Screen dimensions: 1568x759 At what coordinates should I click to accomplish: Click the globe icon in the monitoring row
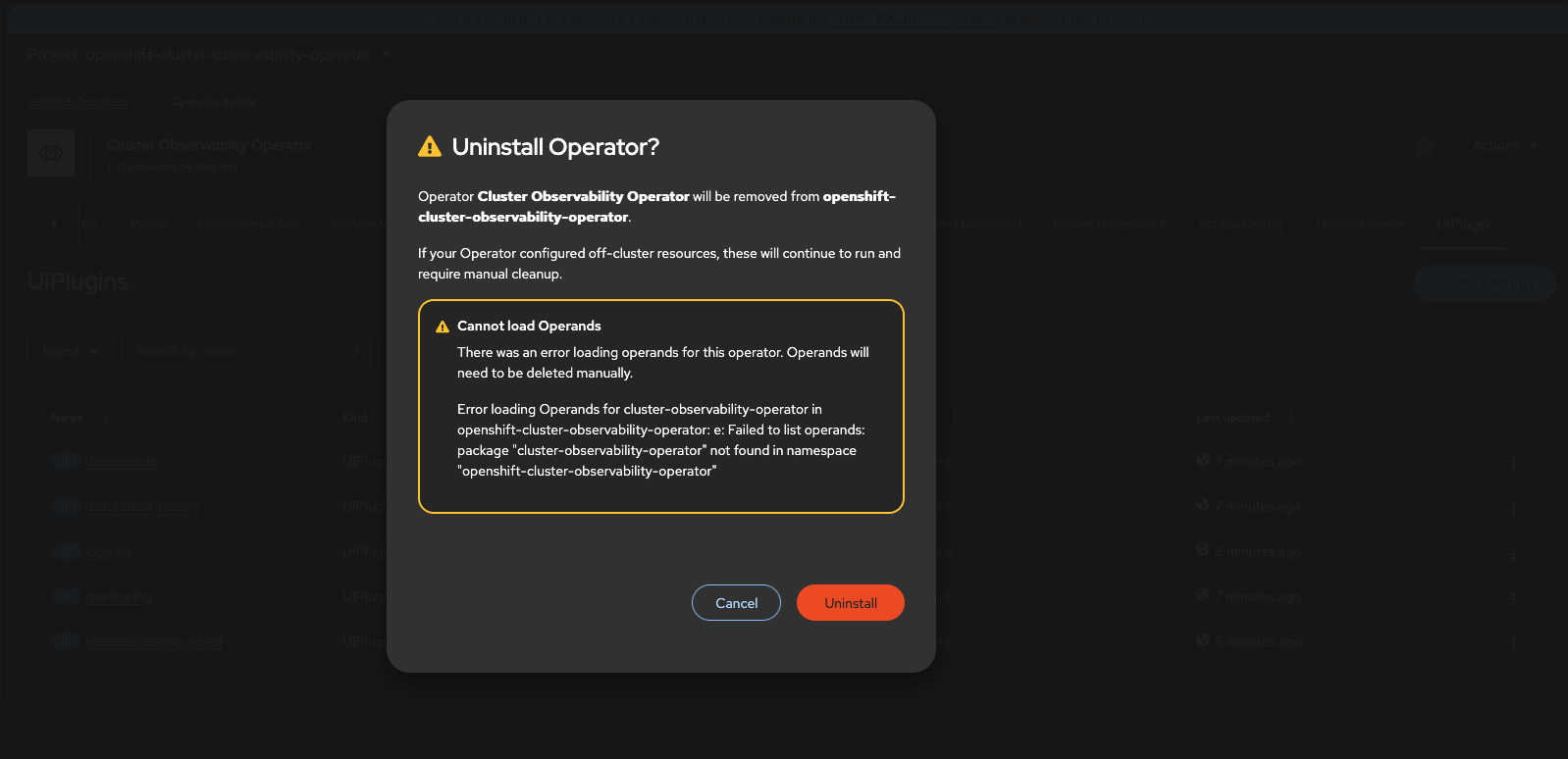point(1203,595)
